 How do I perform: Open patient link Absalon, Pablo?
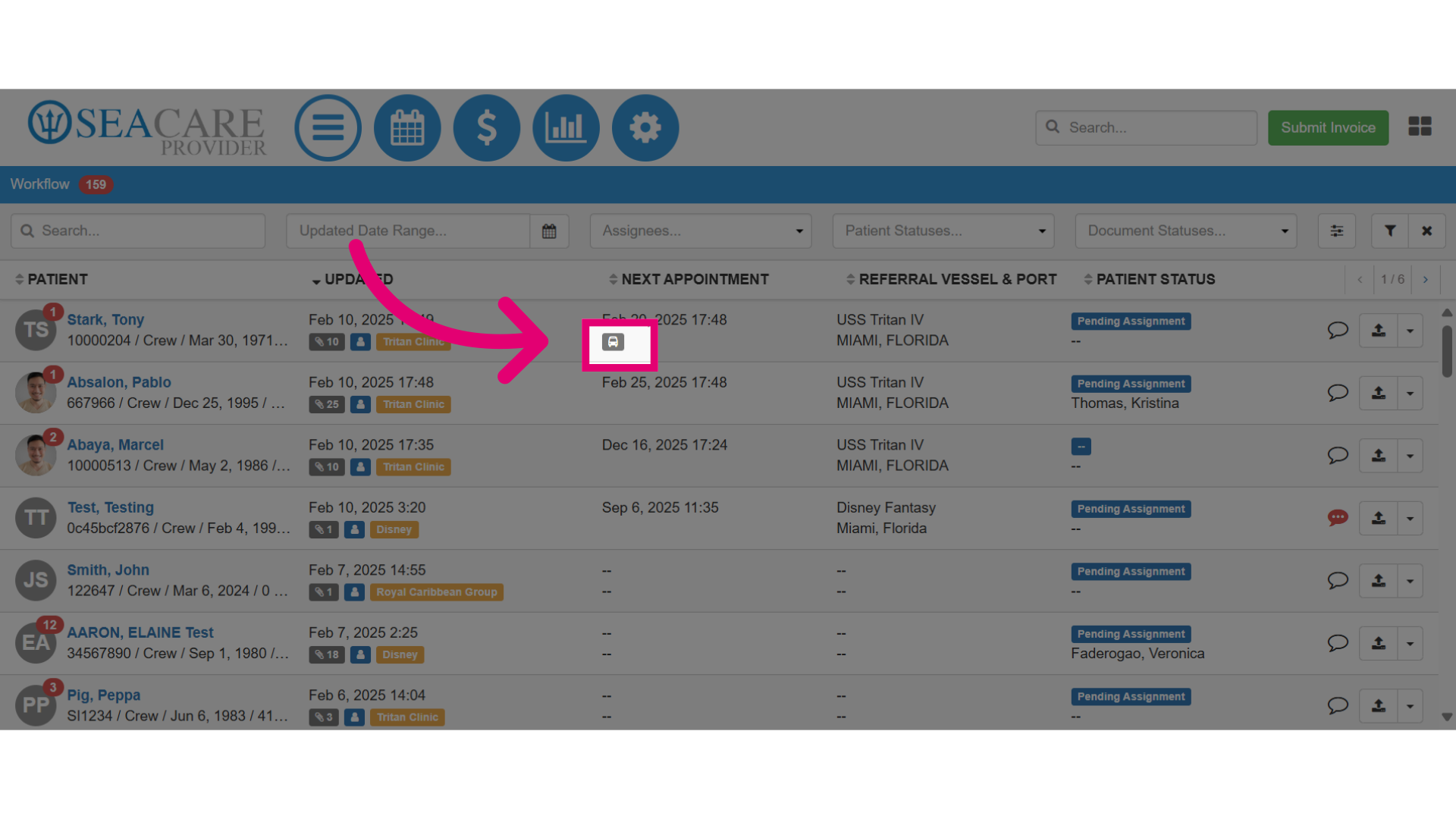[119, 382]
